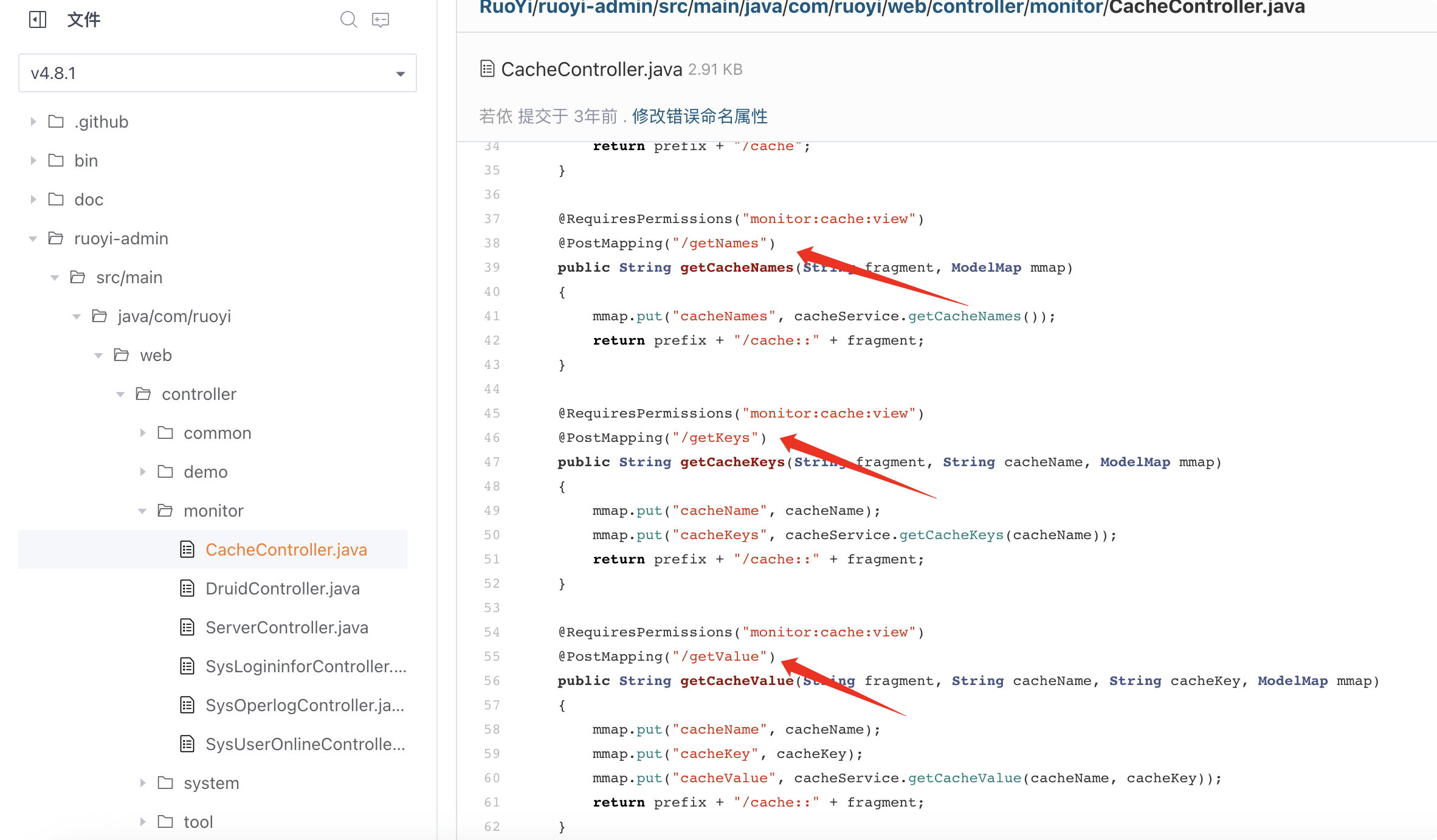Expand the bin folder arrow
The image size is (1437, 840).
pos(33,160)
